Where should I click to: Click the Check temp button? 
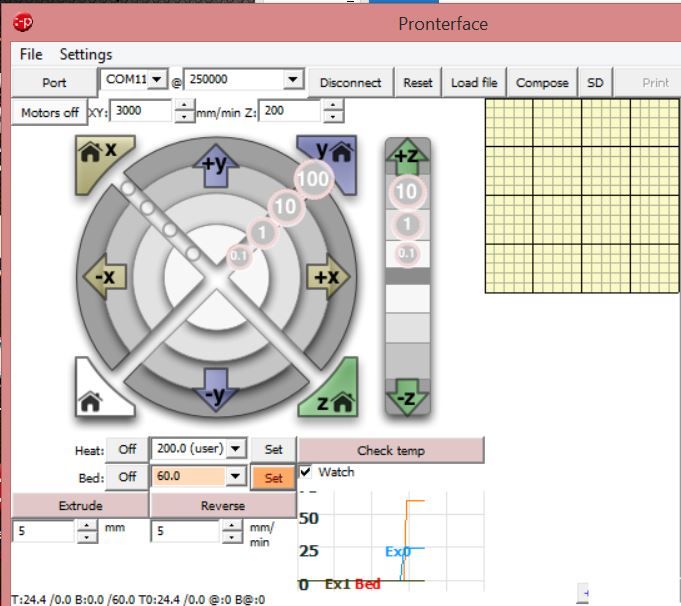pos(391,450)
